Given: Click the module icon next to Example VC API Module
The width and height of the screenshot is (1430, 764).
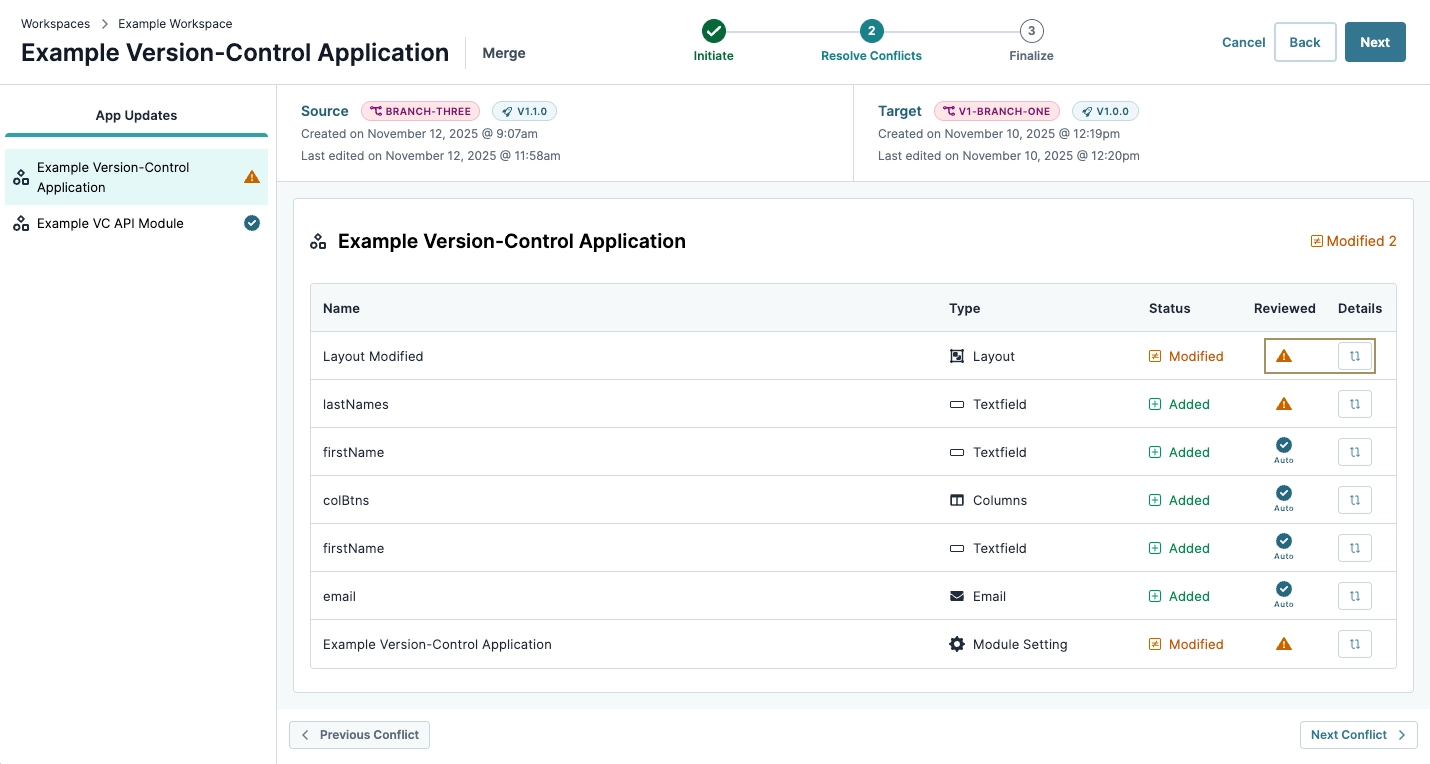Looking at the screenshot, I should click(x=20, y=223).
